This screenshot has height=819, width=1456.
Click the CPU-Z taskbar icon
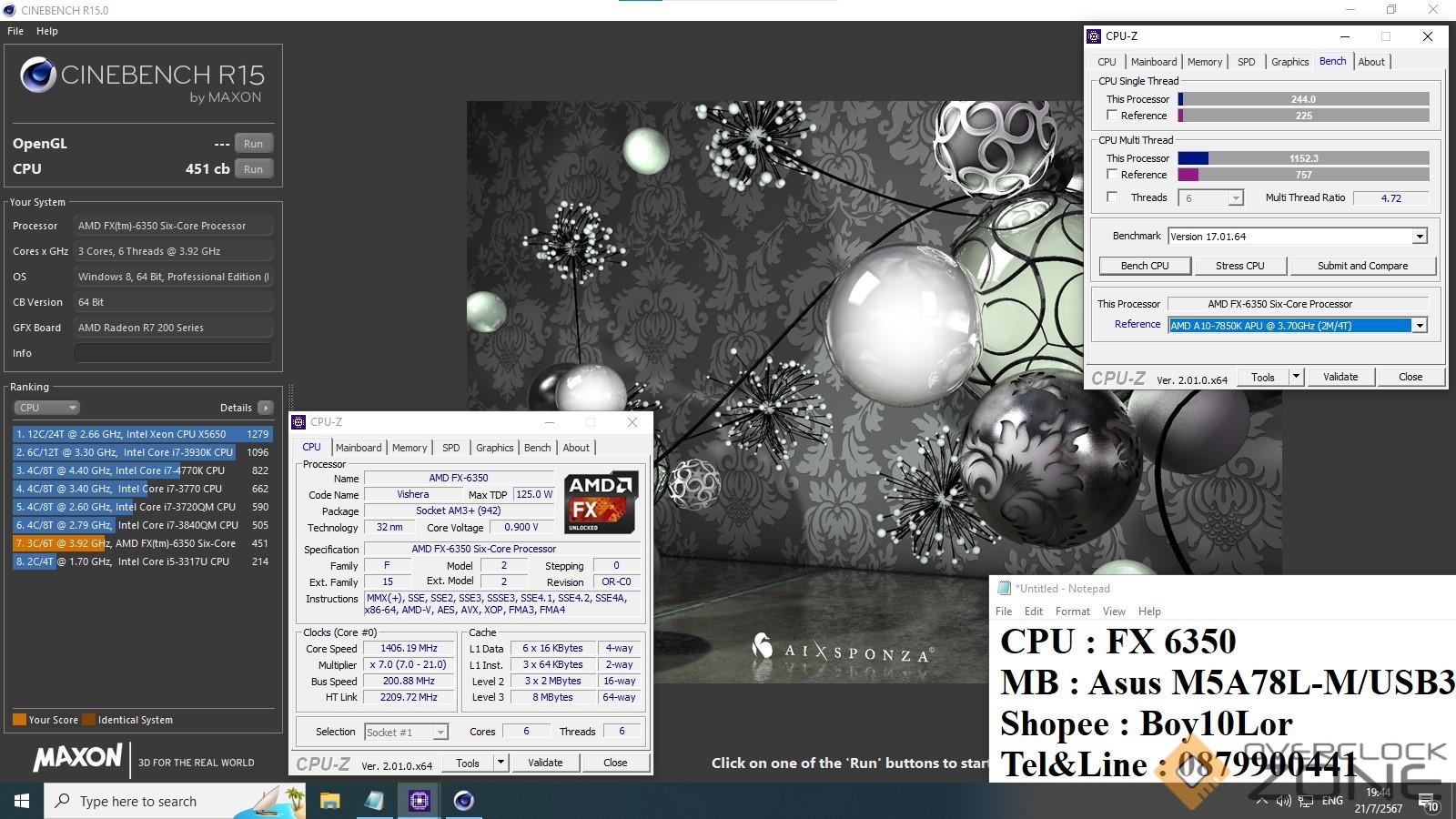coord(419,801)
